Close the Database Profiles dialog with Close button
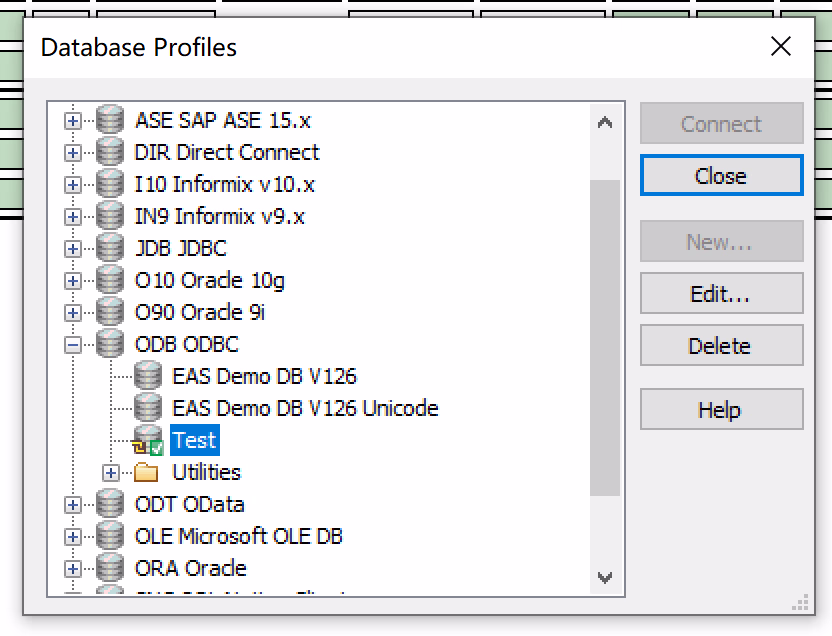This screenshot has width=832, height=636. [x=720, y=176]
